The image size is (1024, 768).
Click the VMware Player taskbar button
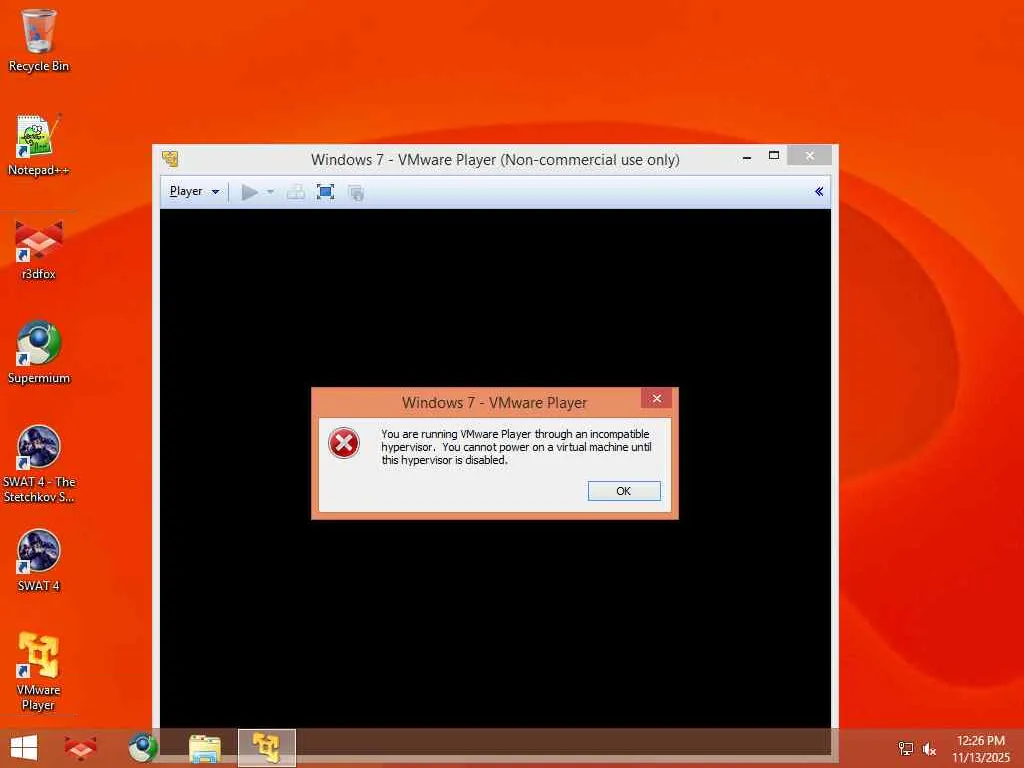[x=266, y=748]
